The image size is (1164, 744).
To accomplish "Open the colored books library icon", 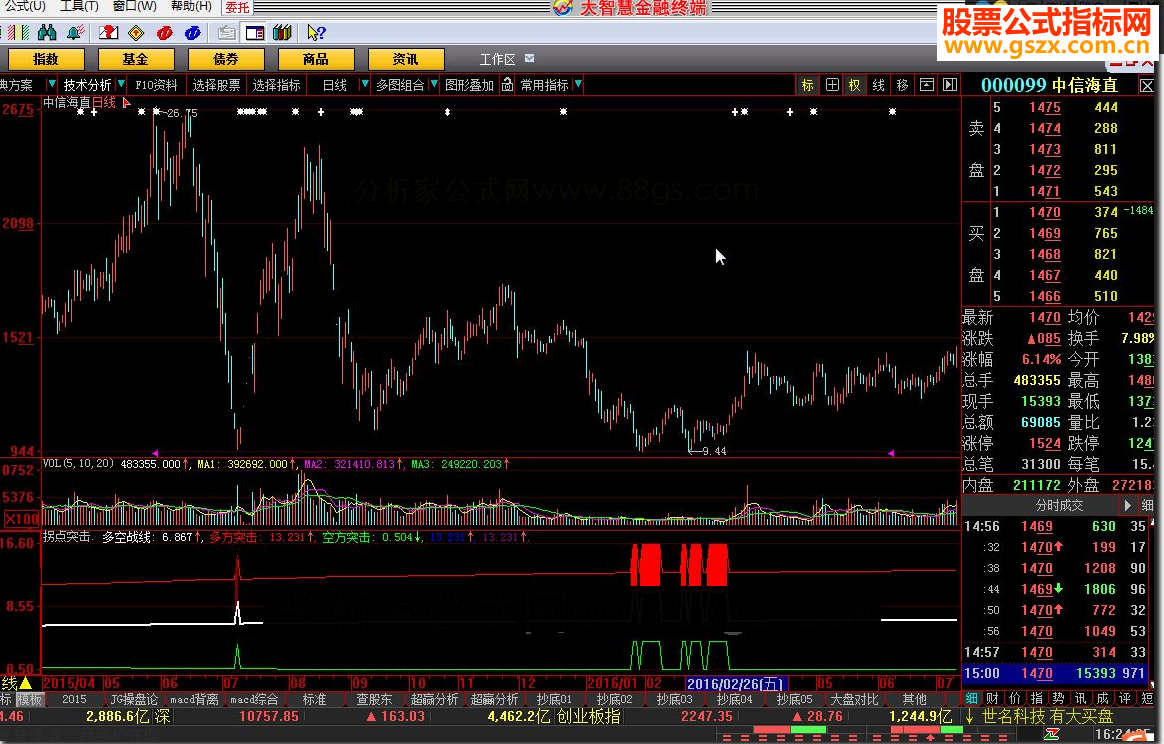I will (281, 33).
